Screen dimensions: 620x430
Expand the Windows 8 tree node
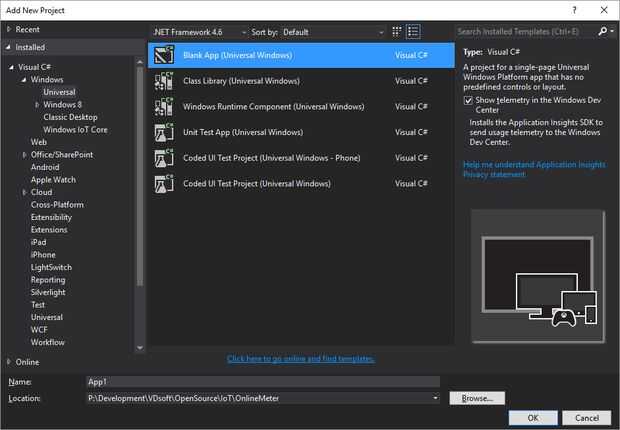pyautogui.click(x=37, y=105)
